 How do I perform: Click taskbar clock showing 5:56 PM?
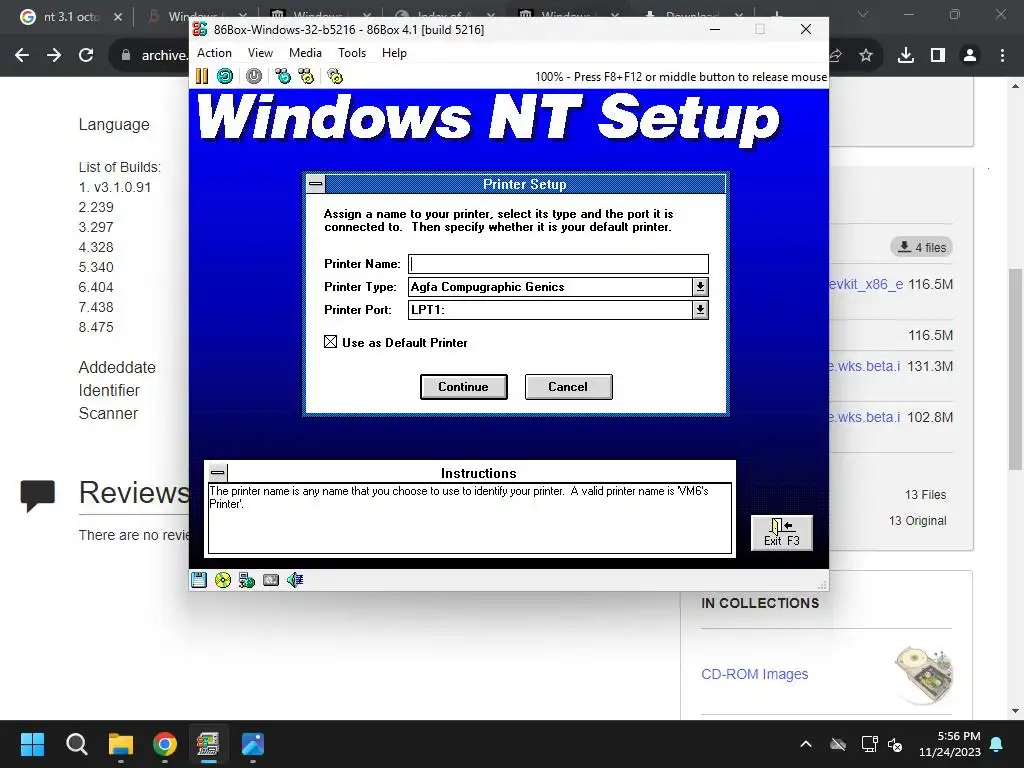950,744
